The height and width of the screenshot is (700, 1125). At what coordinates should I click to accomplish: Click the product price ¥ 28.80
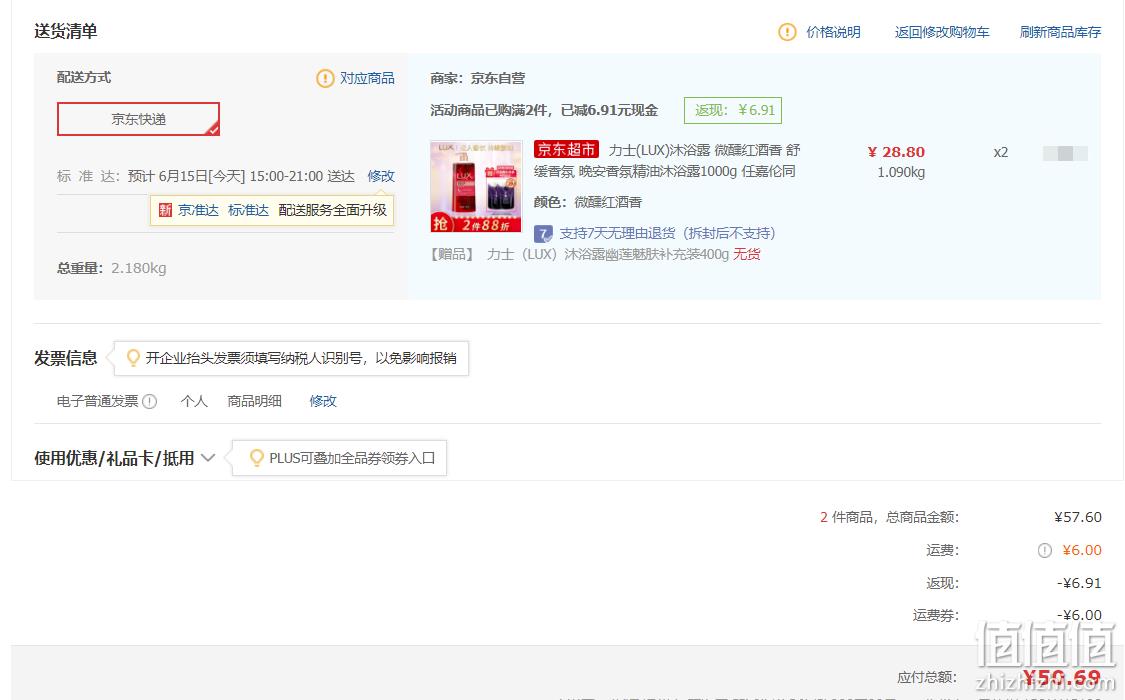tap(896, 152)
